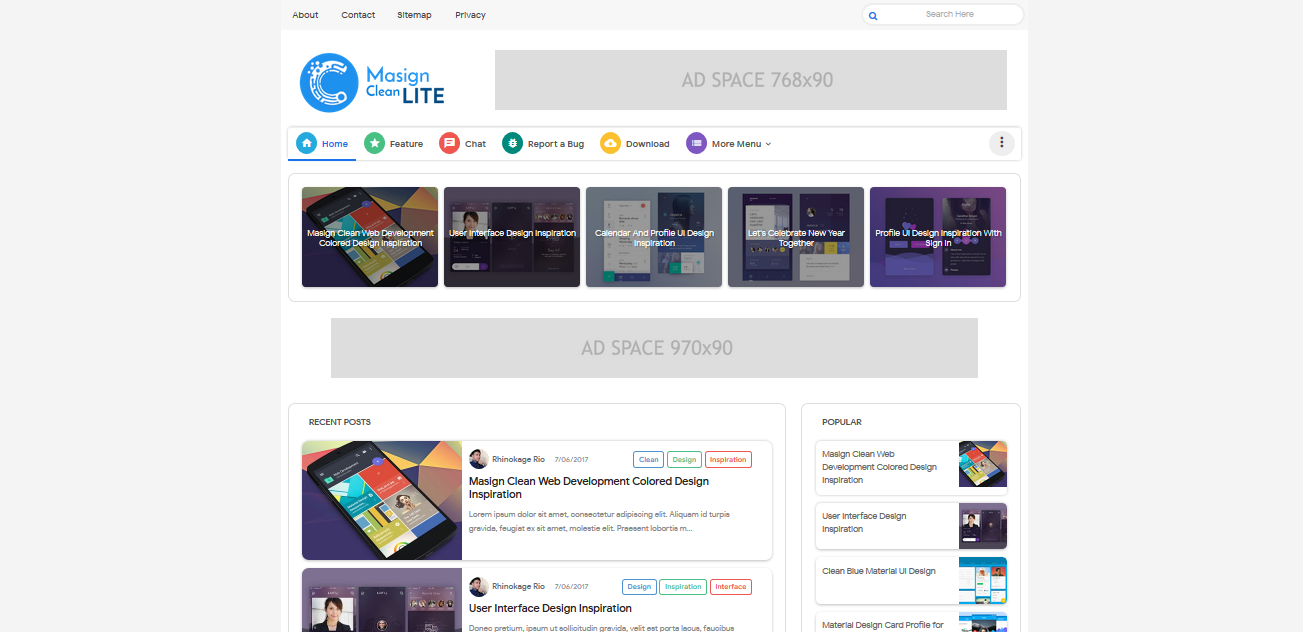Click the Masign Clean Lite logo

tap(372, 82)
